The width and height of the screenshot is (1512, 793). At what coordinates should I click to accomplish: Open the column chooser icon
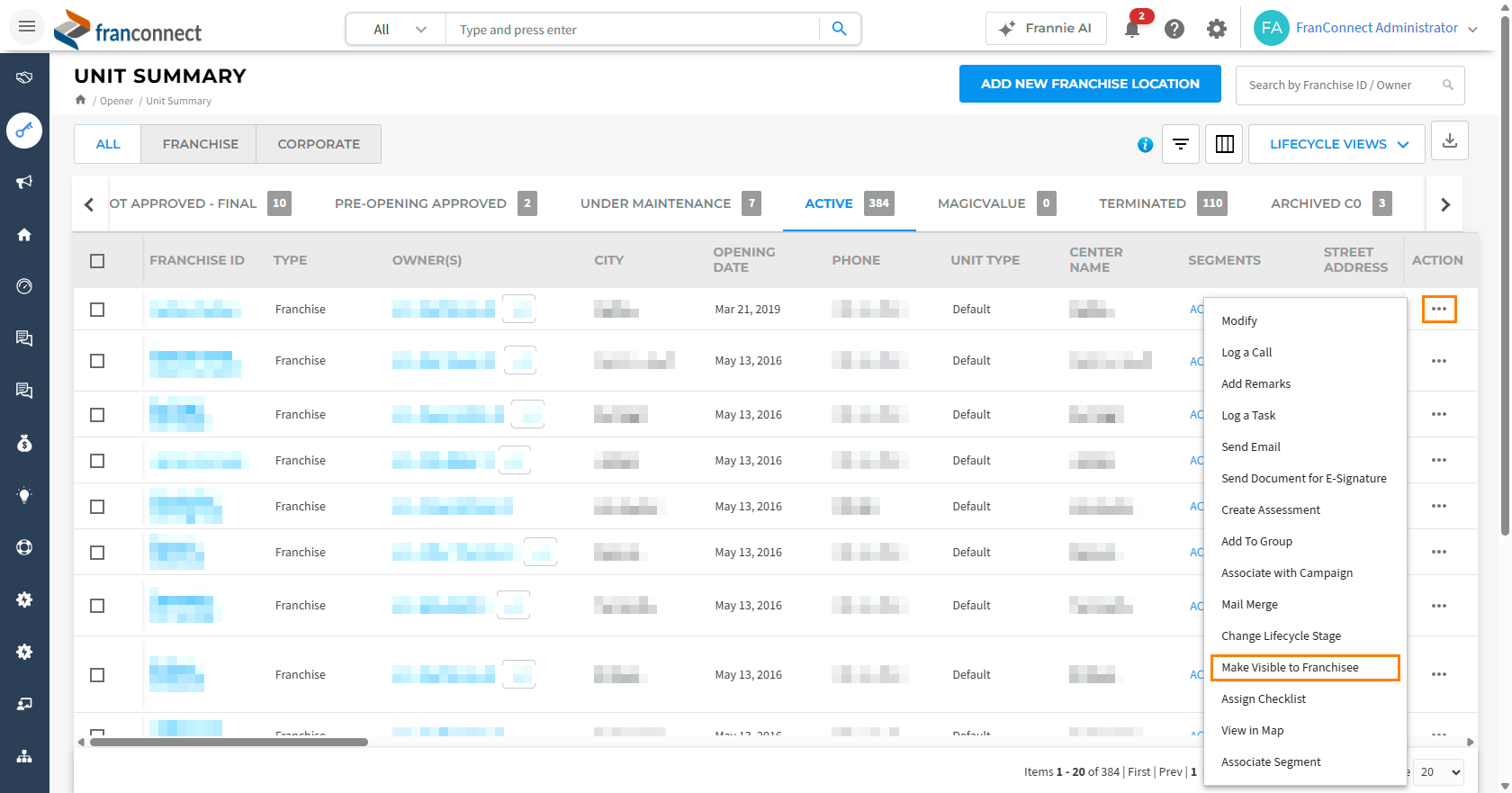click(1224, 144)
